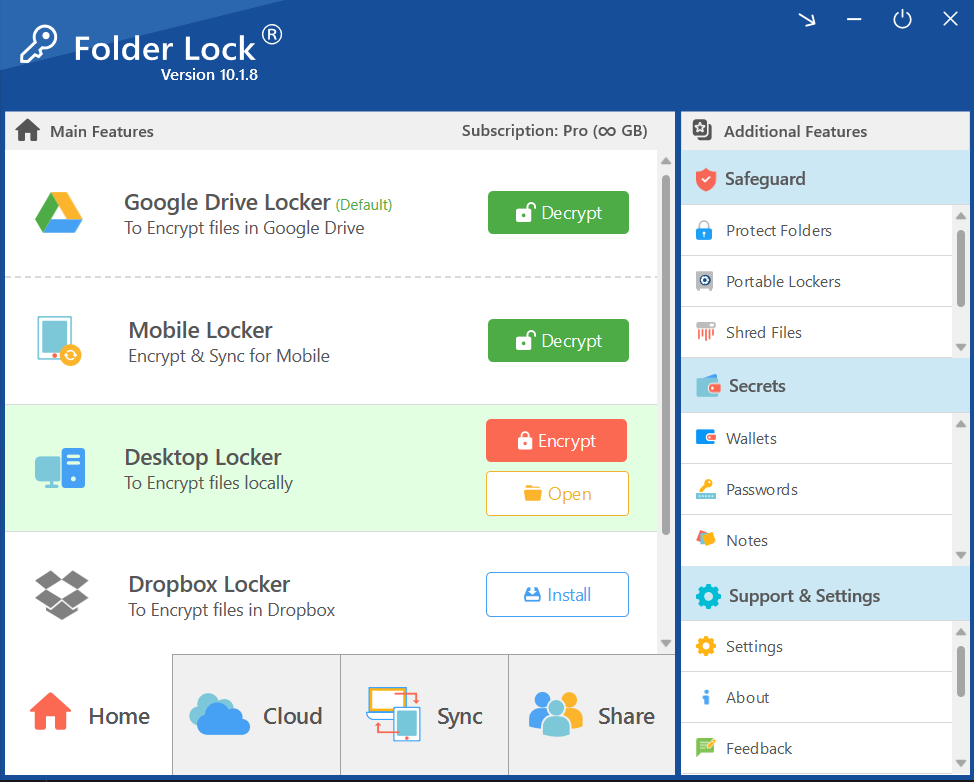Click the Dropbox logo icon

61,594
